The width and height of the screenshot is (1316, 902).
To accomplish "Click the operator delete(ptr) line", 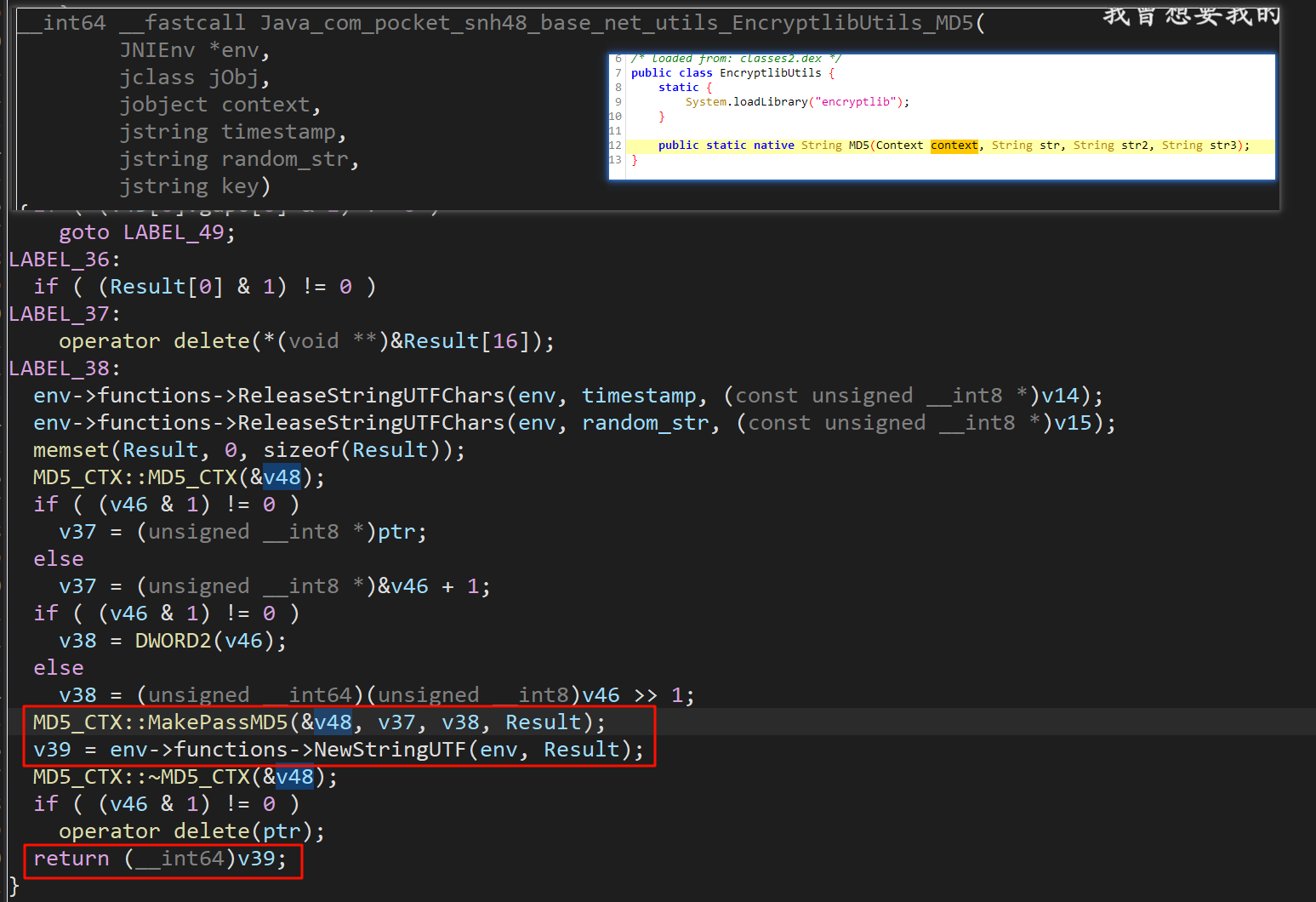I will coord(191,831).
